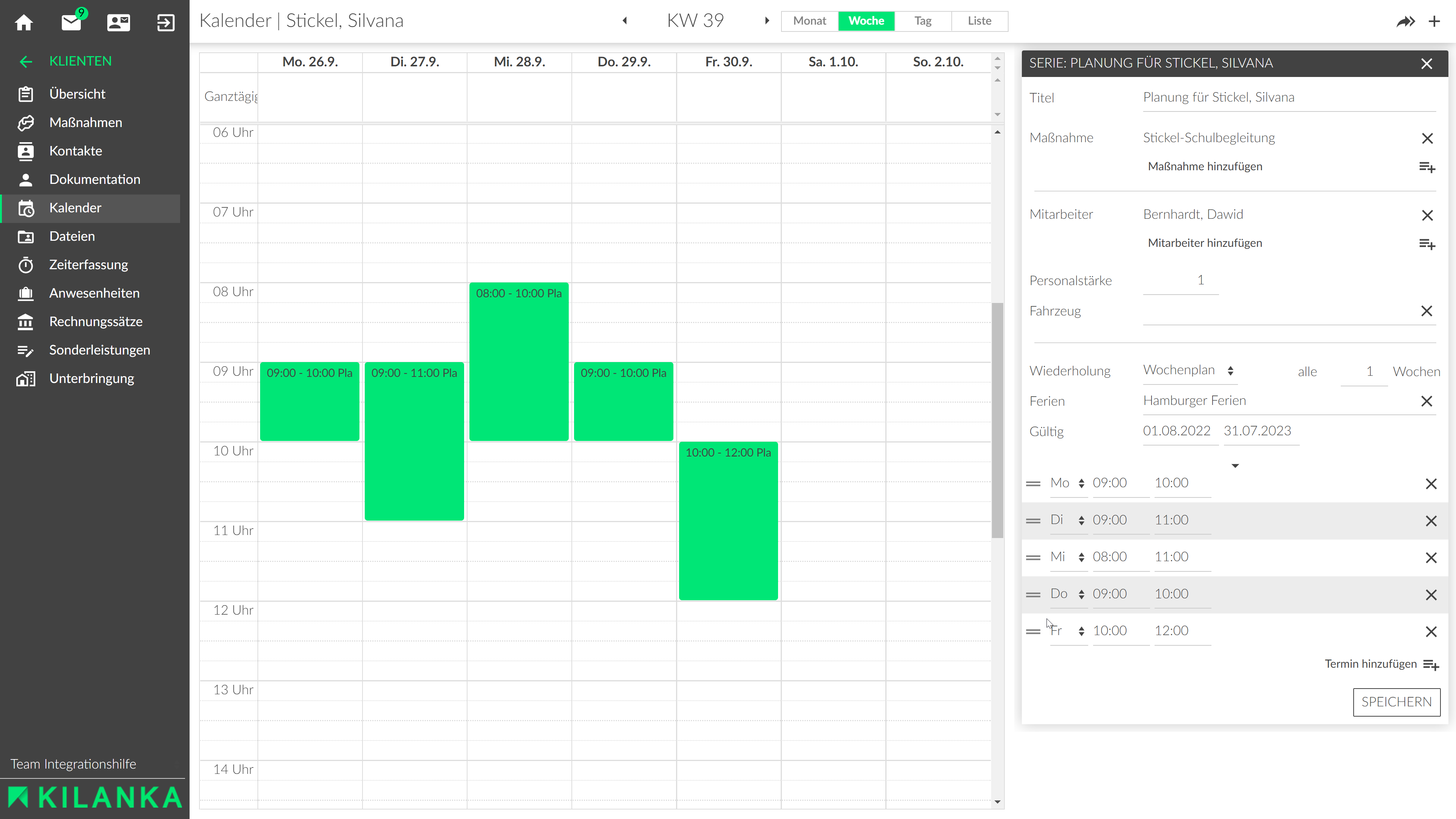Screen dimensions: 1456x819
Task: Delete the Di 09:00 appointment row
Action: coord(1431,521)
